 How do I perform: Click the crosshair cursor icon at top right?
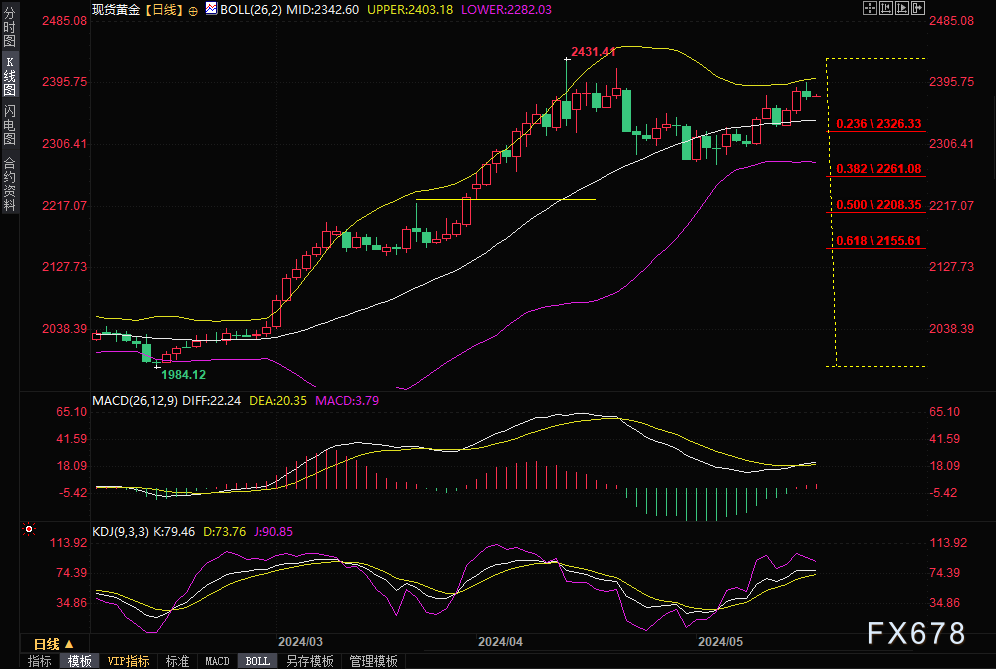(x=870, y=8)
